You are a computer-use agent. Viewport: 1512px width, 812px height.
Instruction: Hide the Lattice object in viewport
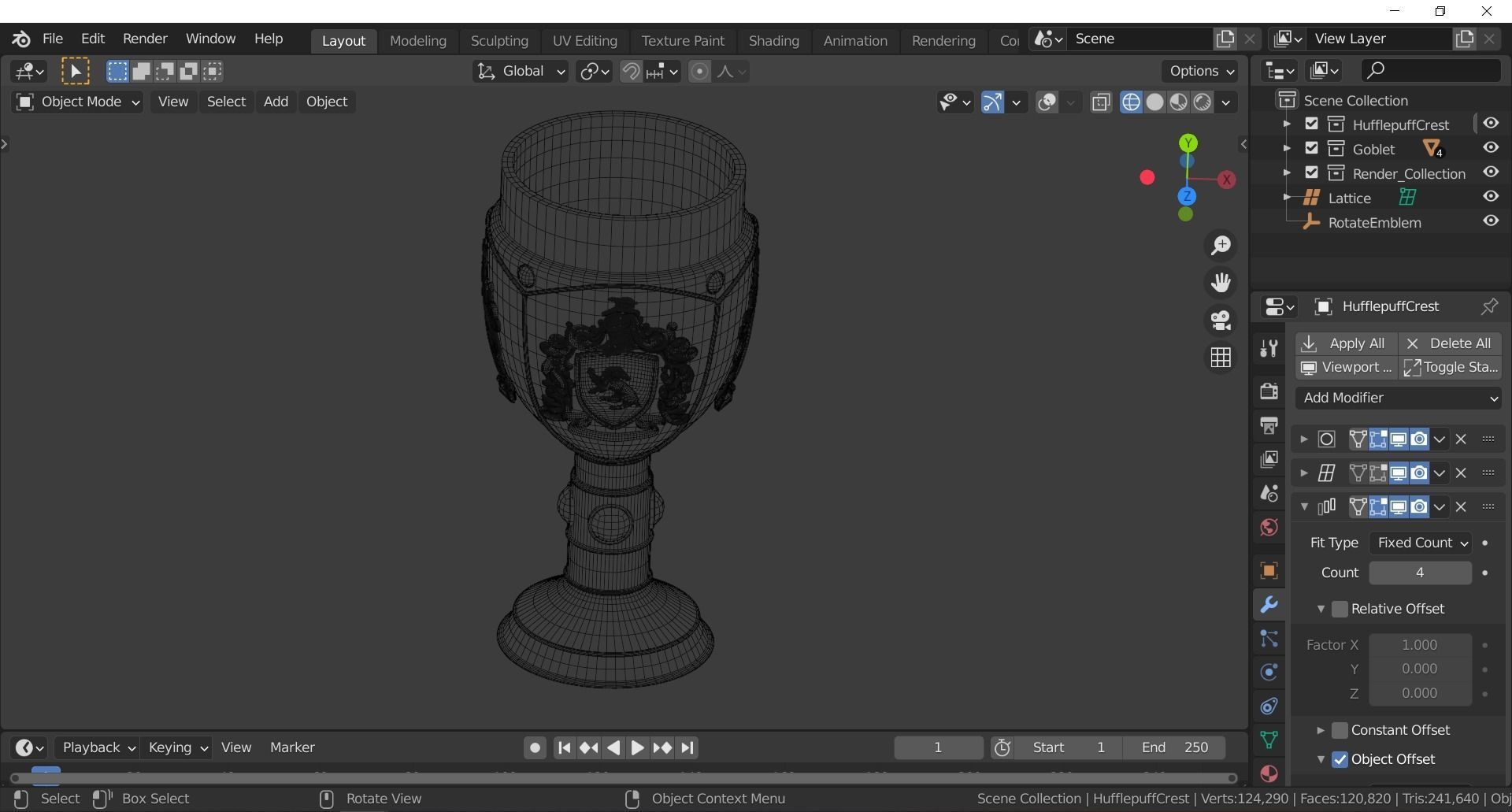1491,197
